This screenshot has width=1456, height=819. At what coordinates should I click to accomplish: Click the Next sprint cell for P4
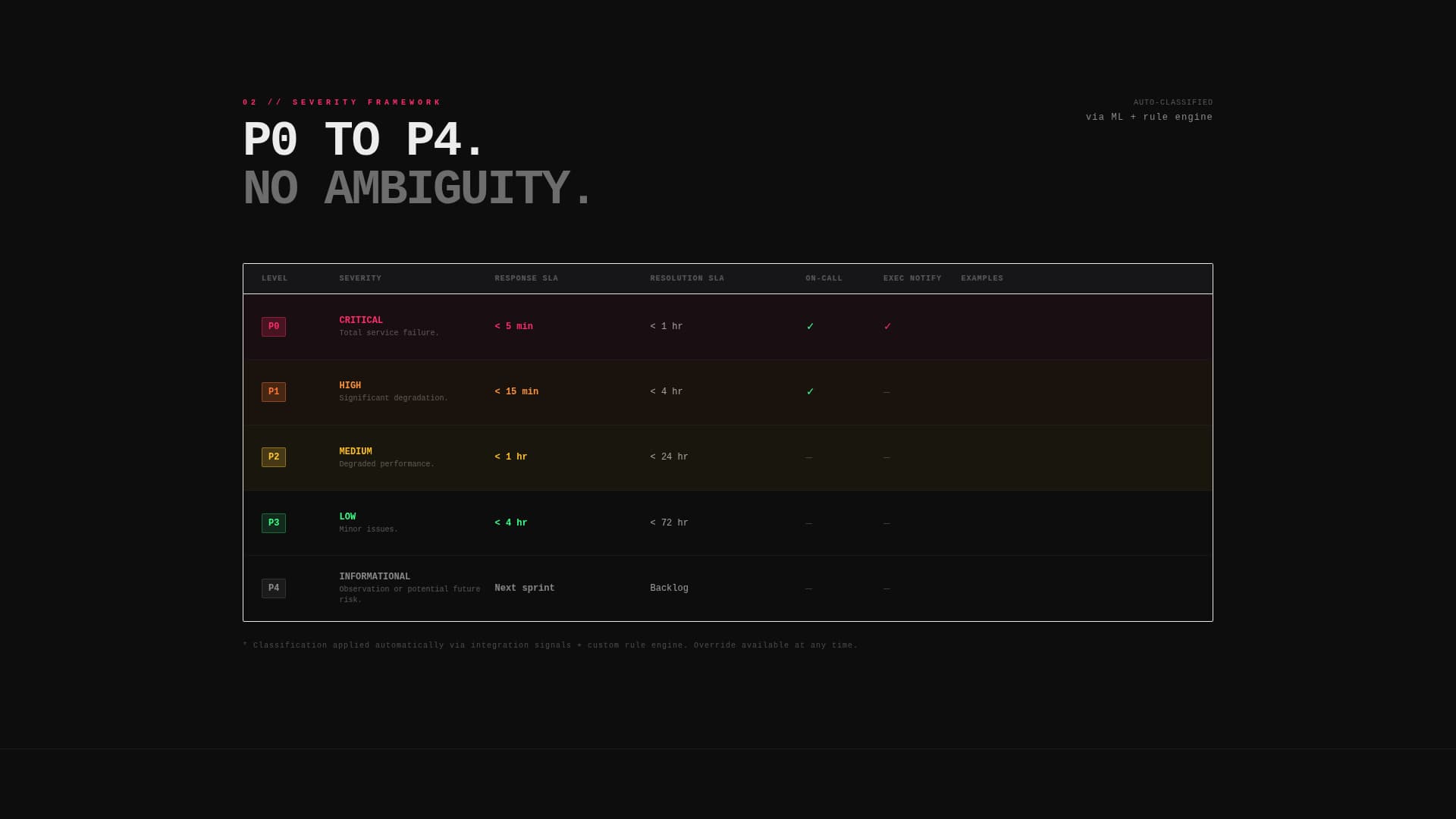click(x=524, y=588)
